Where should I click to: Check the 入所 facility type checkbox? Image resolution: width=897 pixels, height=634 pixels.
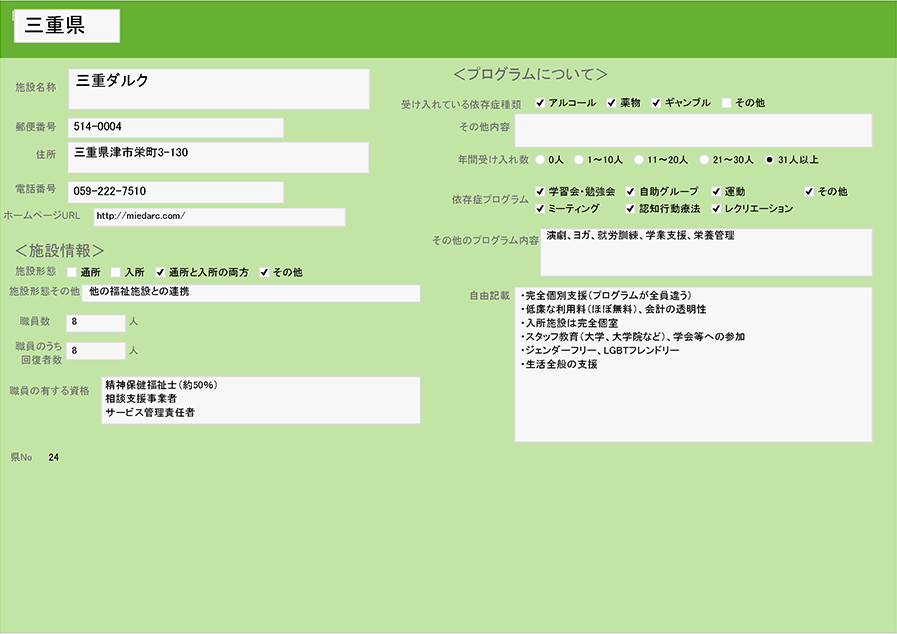116,272
